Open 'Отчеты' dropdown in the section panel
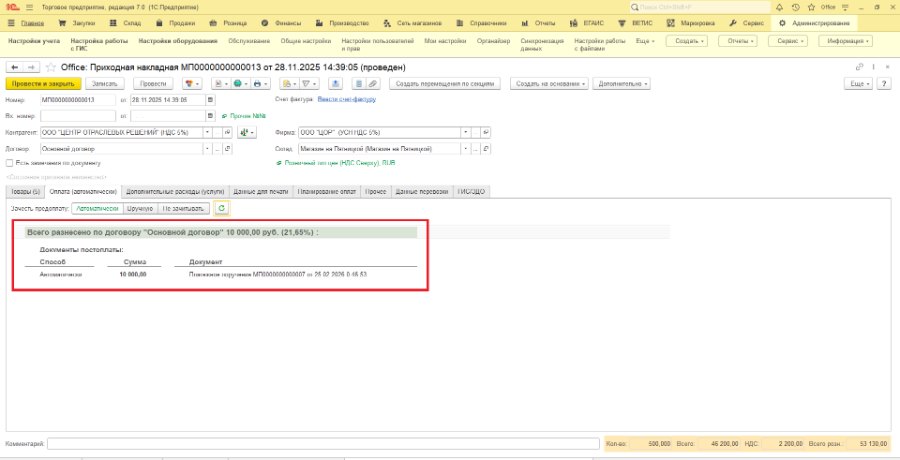The height and width of the screenshot is (460, 900). [x=738, y=41]
